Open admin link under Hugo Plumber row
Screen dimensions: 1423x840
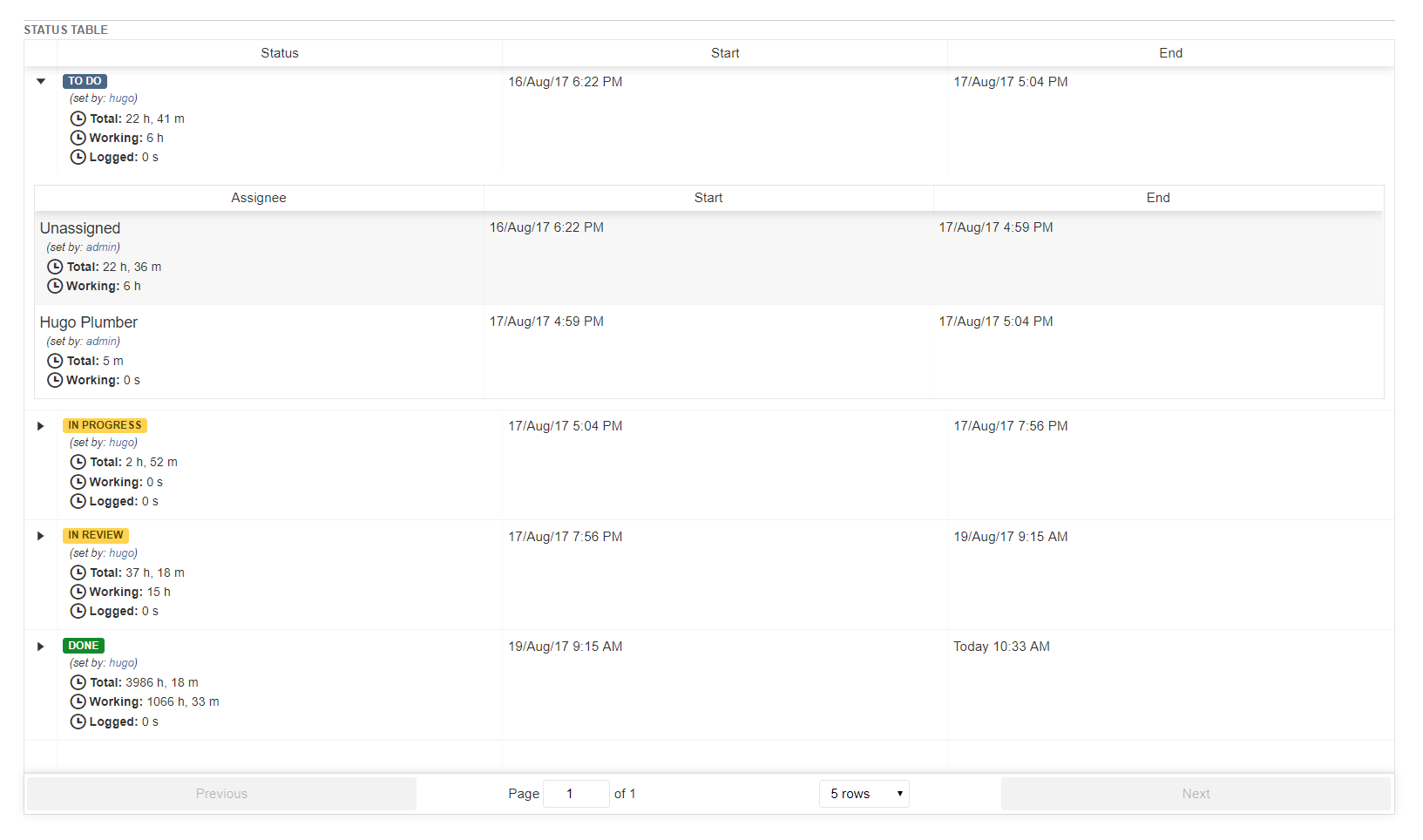coord(101,342)
